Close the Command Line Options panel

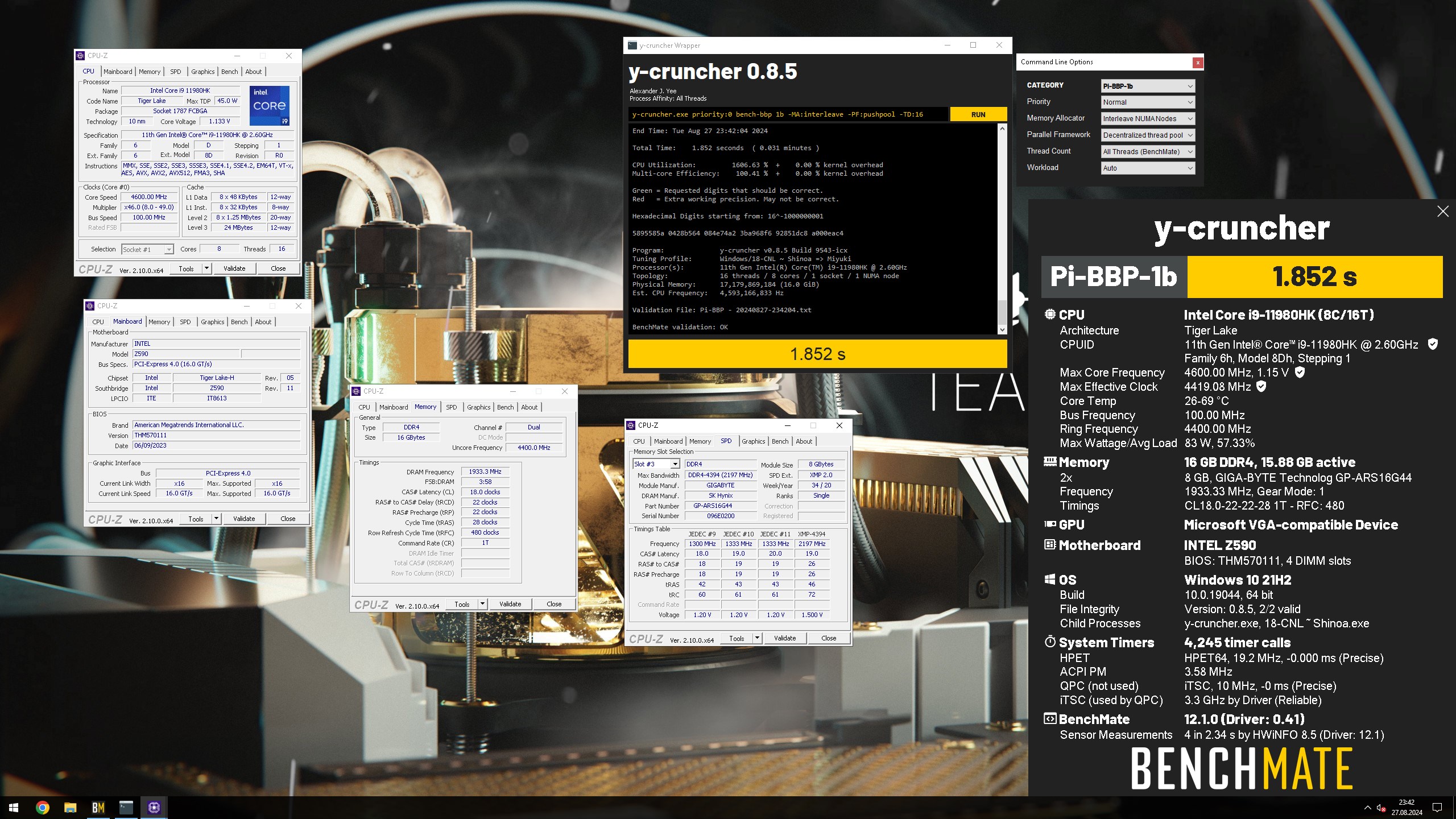click(1198, 63)
